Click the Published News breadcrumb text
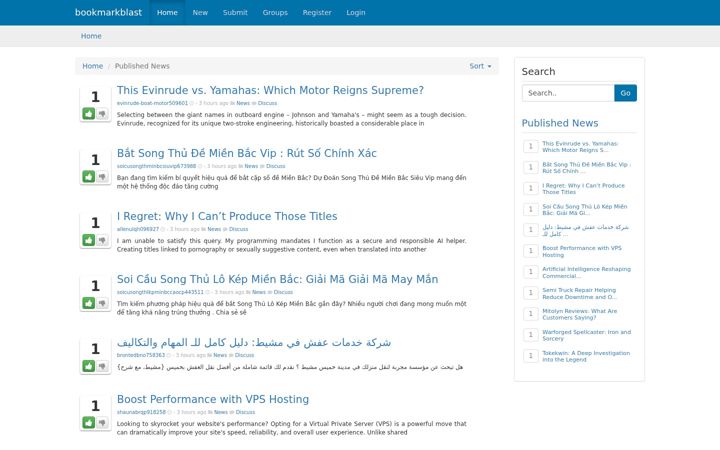The width and height of the screenshot is (720, 450). pos(142,66)
